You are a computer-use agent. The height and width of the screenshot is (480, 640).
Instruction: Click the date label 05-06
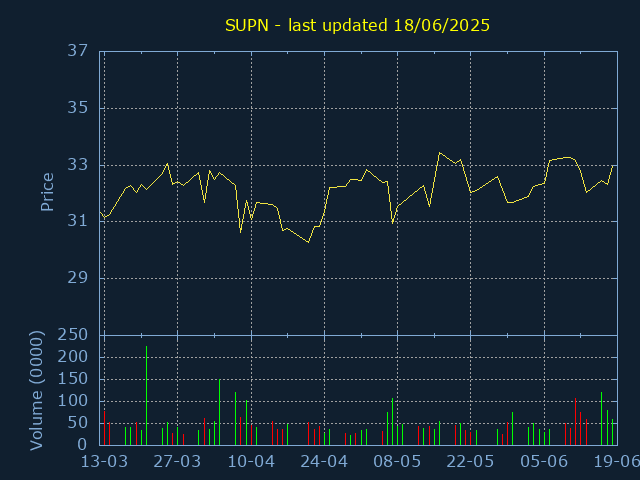544,462
